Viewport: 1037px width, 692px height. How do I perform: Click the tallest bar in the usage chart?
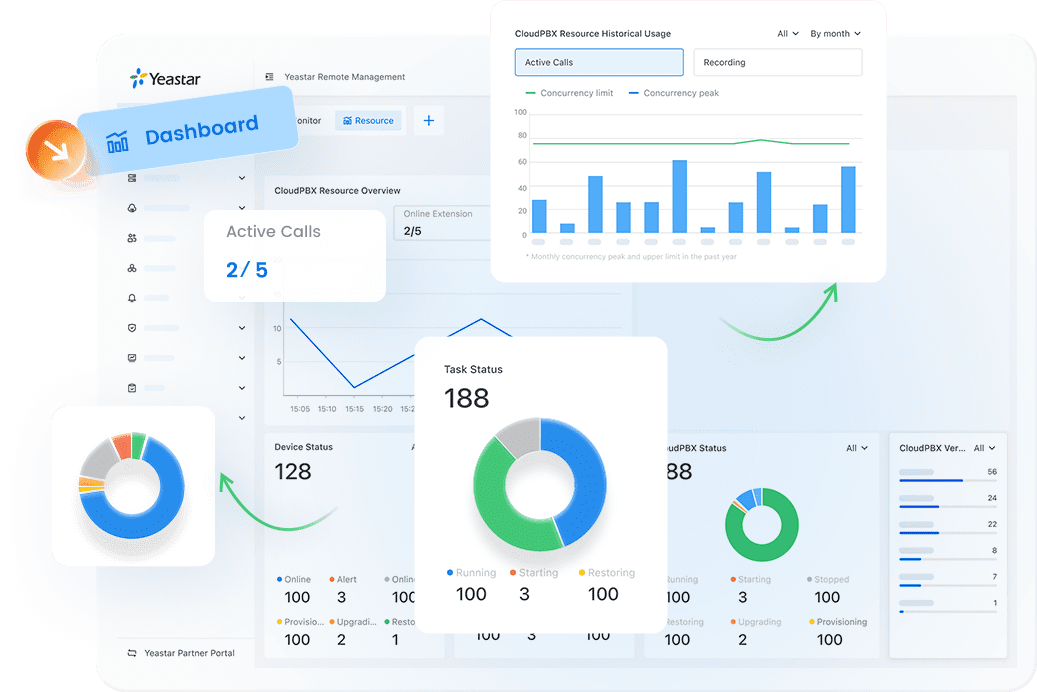point(679,196)
